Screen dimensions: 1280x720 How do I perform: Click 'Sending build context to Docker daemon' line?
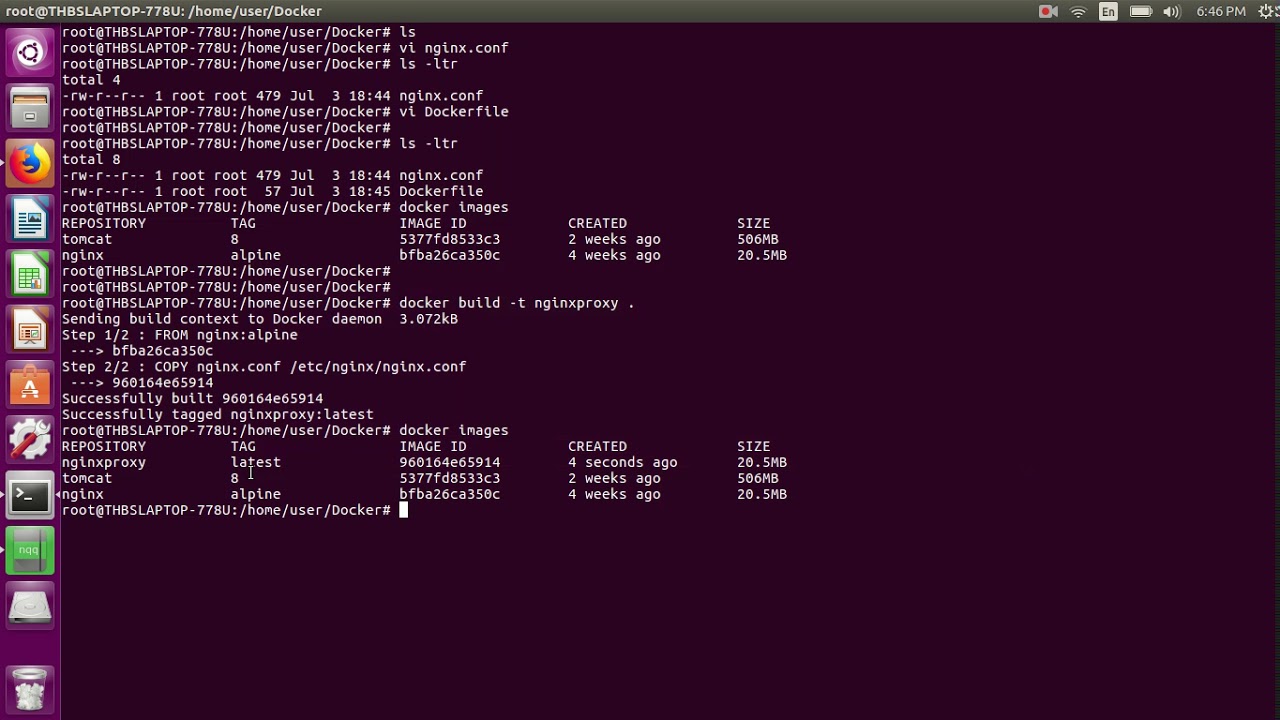pyautogui.click(x=260, y=319)
